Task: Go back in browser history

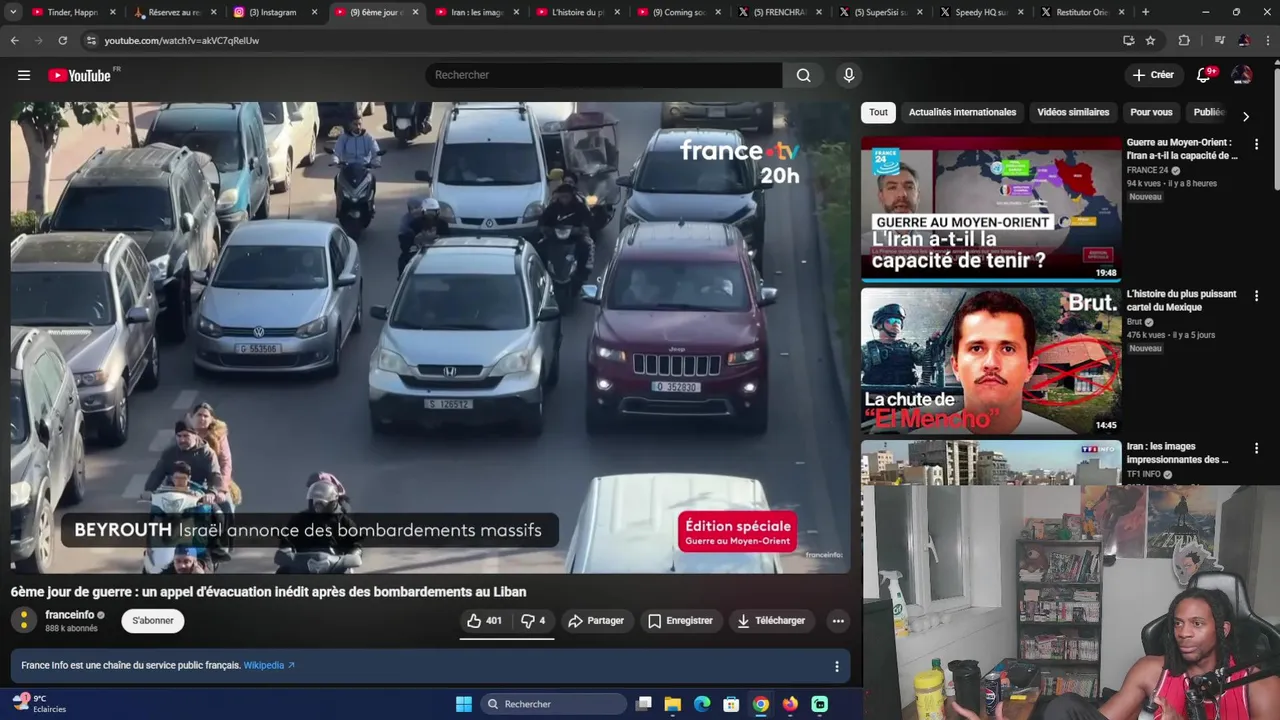Action: coord(14,40)
